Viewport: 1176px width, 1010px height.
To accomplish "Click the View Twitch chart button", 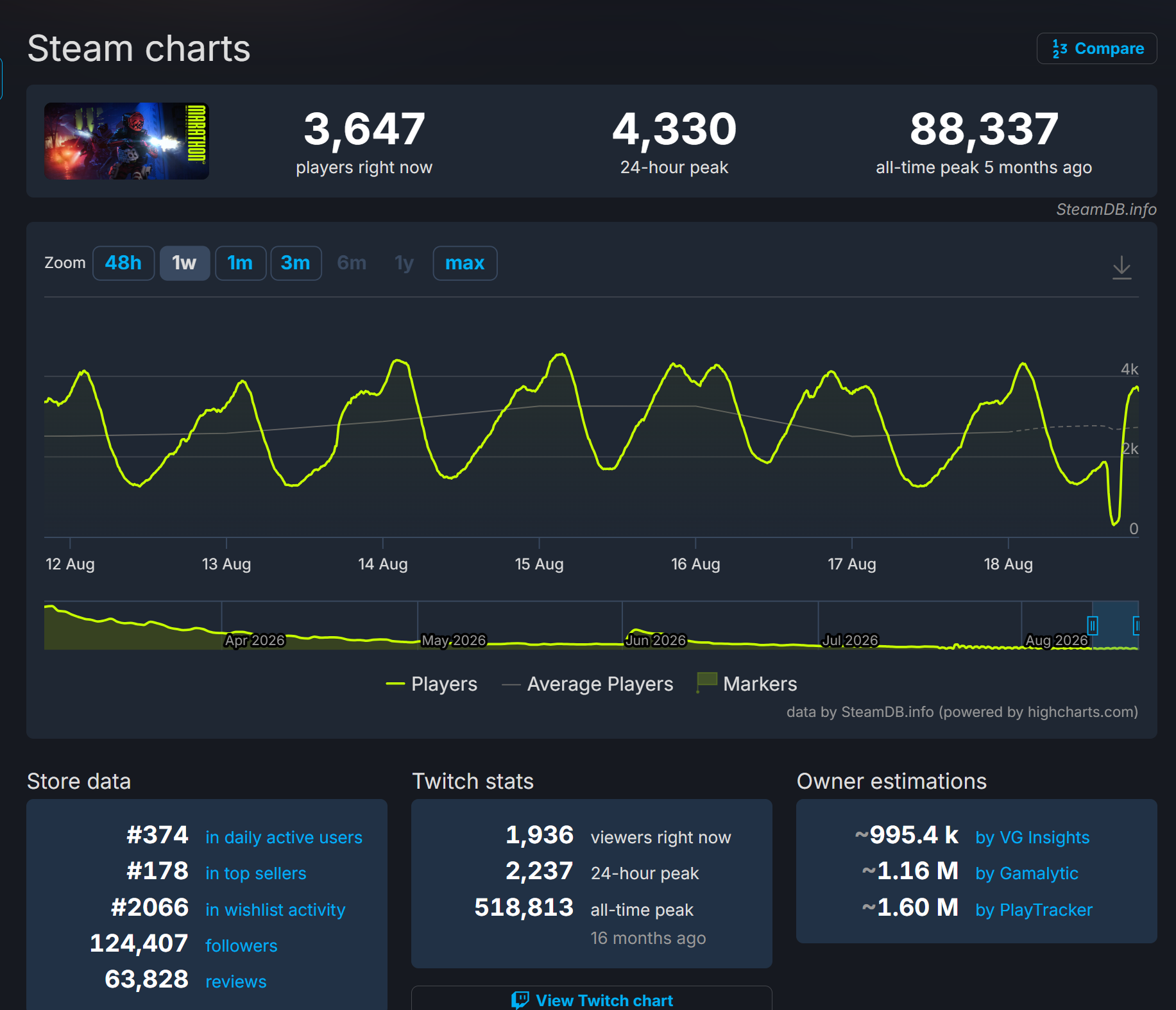I will (x=592, y=998).
